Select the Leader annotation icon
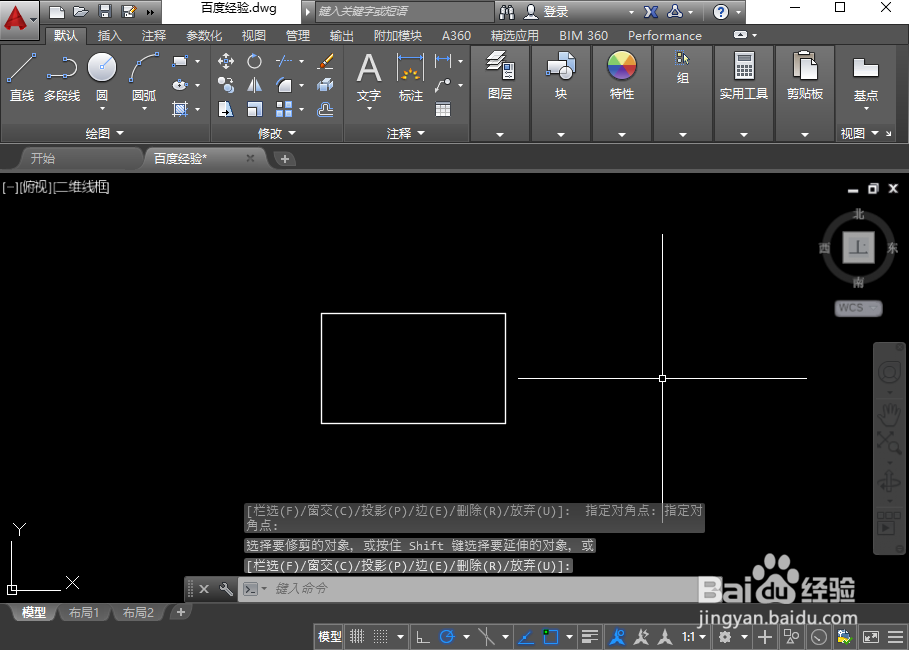 (x=443, y=85)
